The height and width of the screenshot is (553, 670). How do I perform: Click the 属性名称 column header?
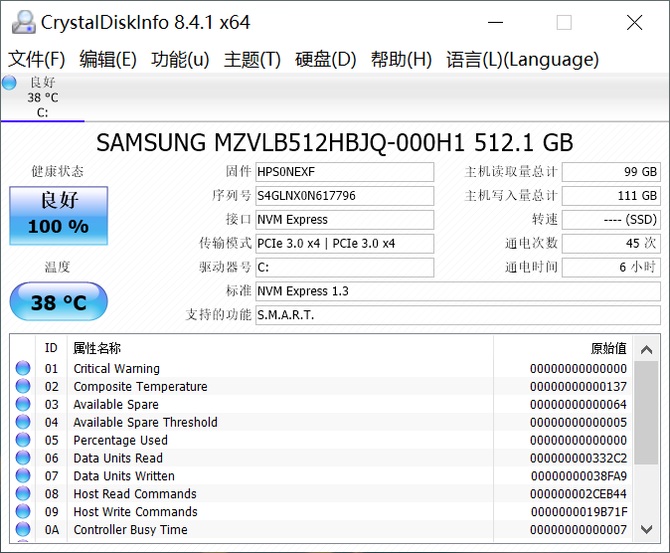tap(280, 348)
